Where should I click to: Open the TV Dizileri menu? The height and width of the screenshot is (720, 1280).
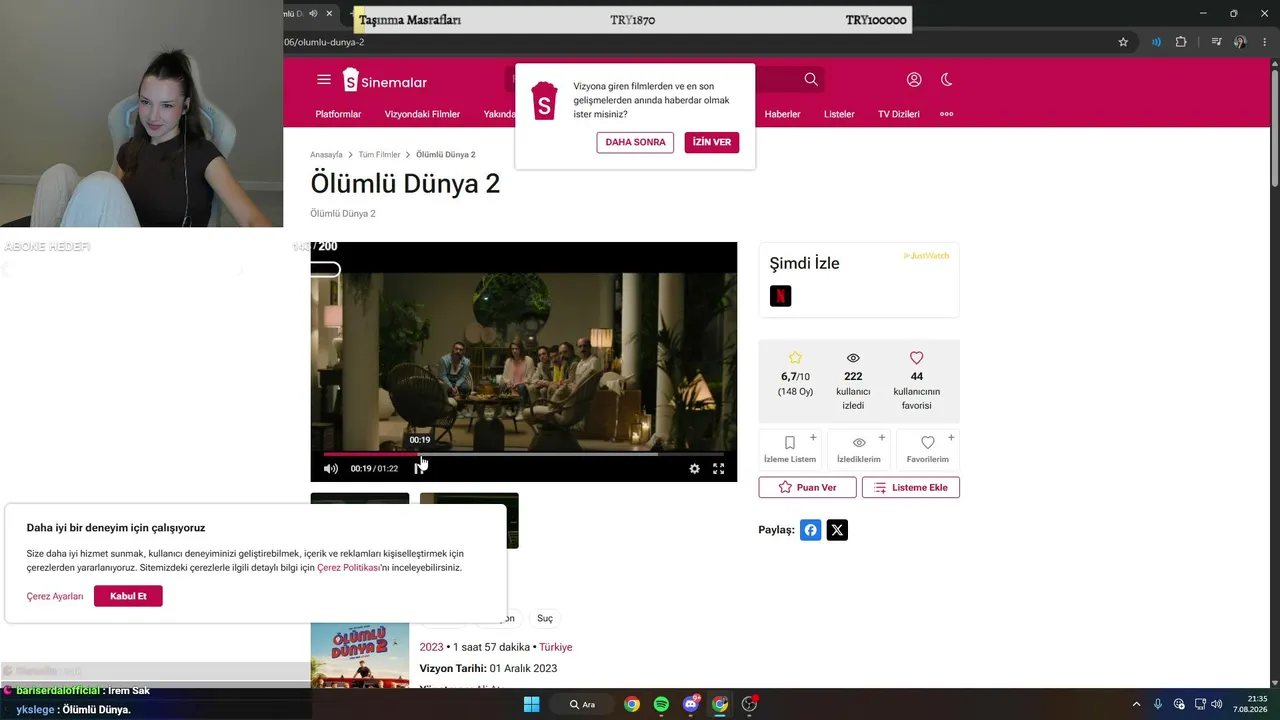[898, 114]
